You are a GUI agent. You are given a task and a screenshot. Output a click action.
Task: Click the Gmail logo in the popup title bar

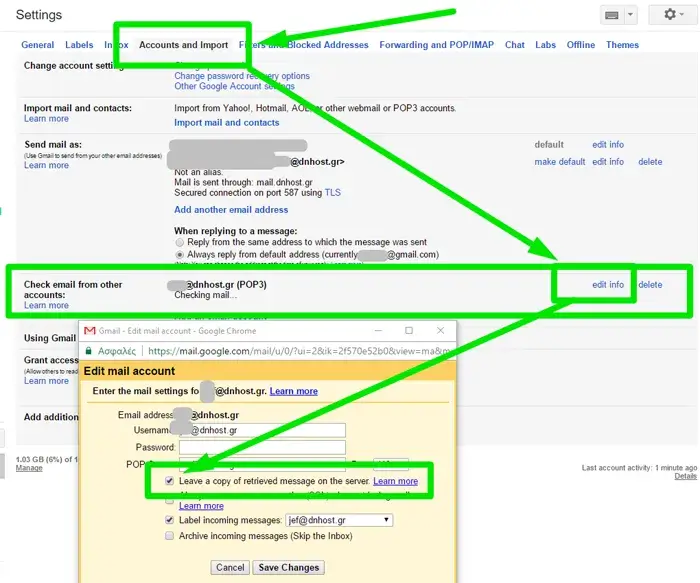pyautogui.click(x=90, y=331)
